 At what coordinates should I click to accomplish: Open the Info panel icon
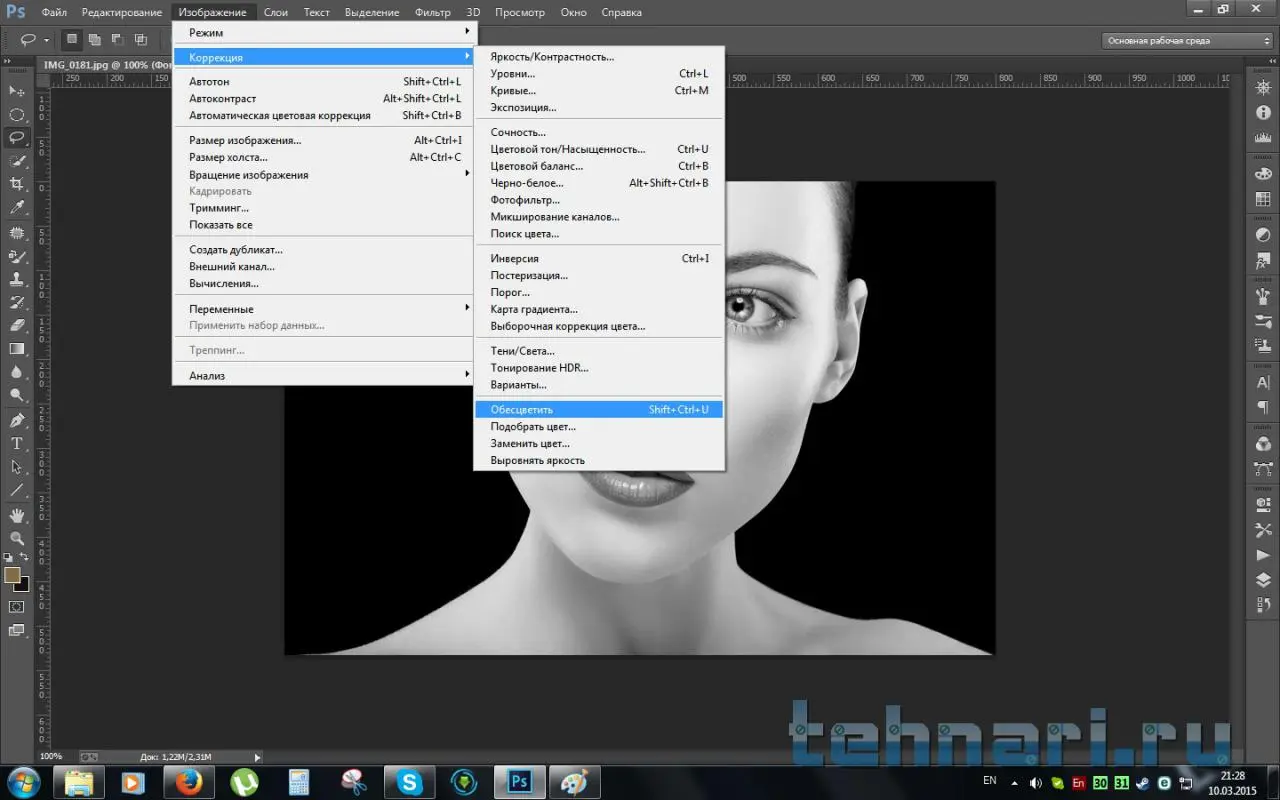(1263, 113)
